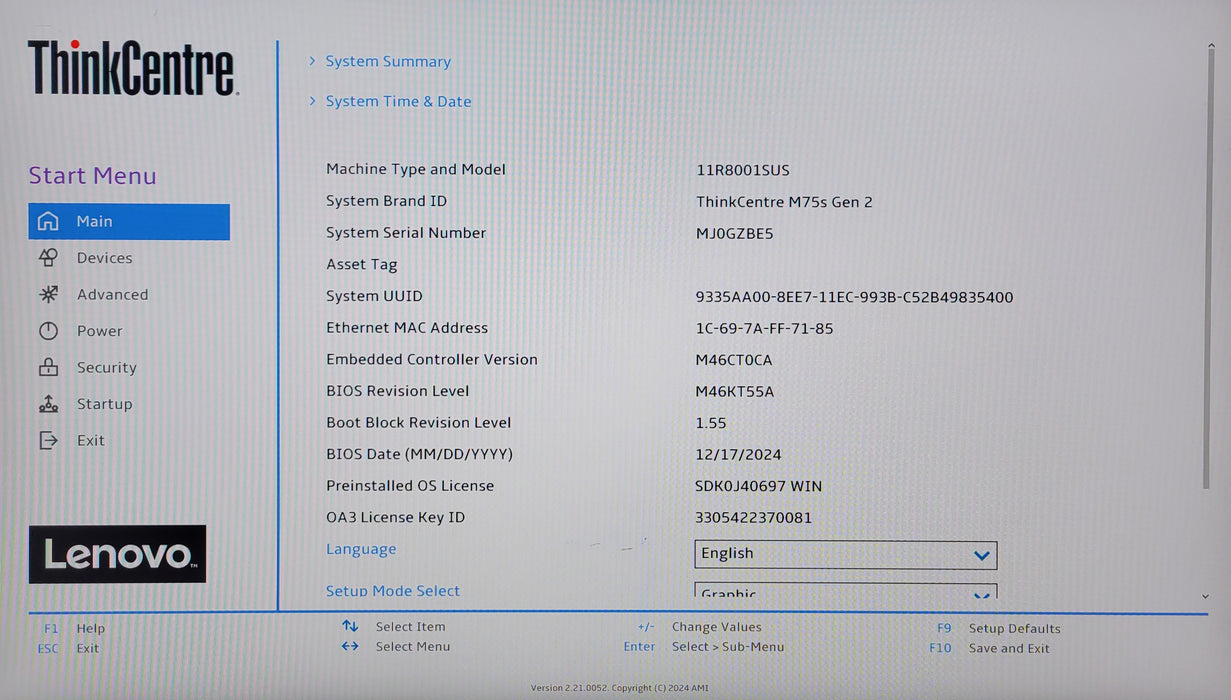1231x700 pixels.
Task: Click the Asset Tag label
Action: click(362, 265)
